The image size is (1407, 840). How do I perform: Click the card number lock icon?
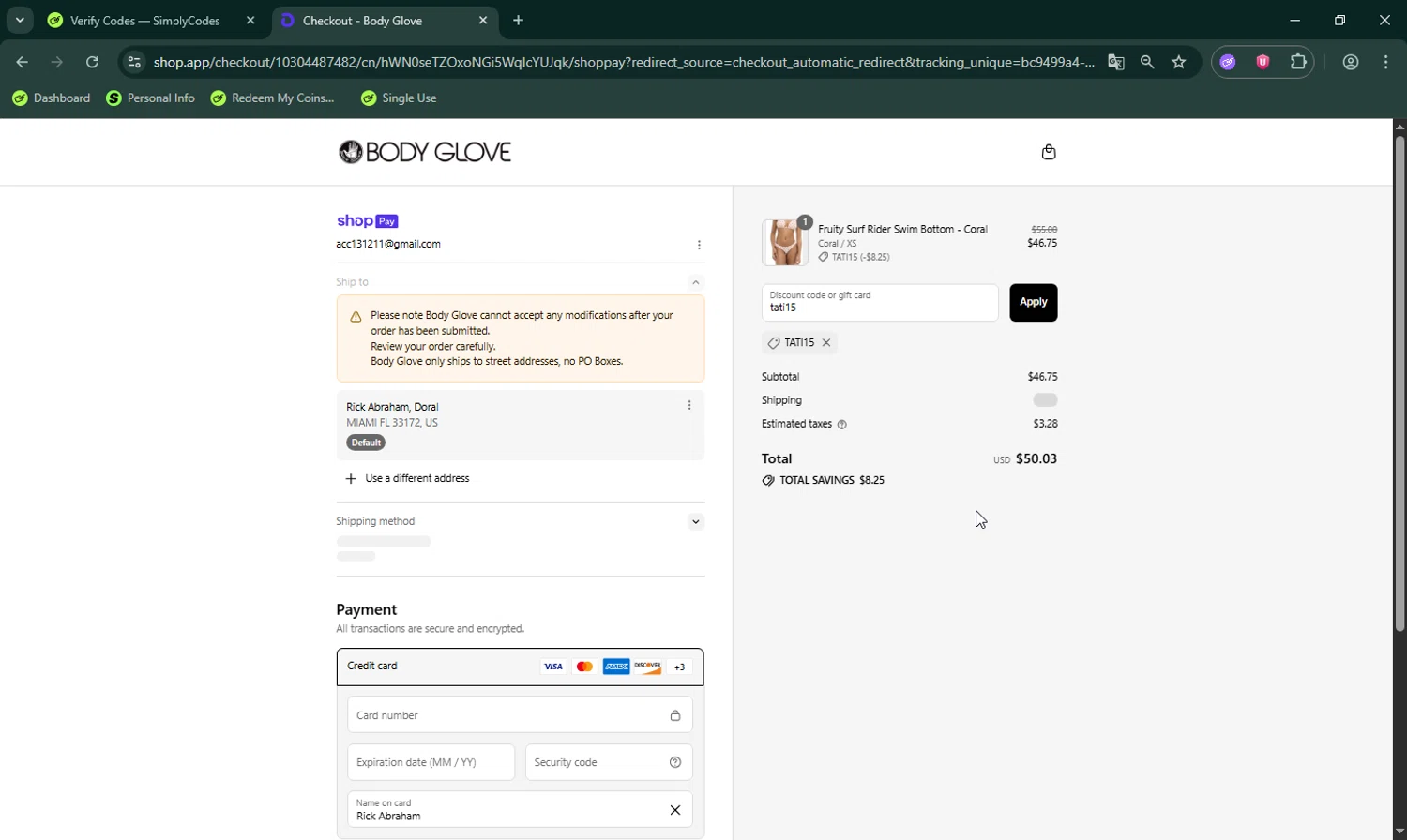[675, 715]
